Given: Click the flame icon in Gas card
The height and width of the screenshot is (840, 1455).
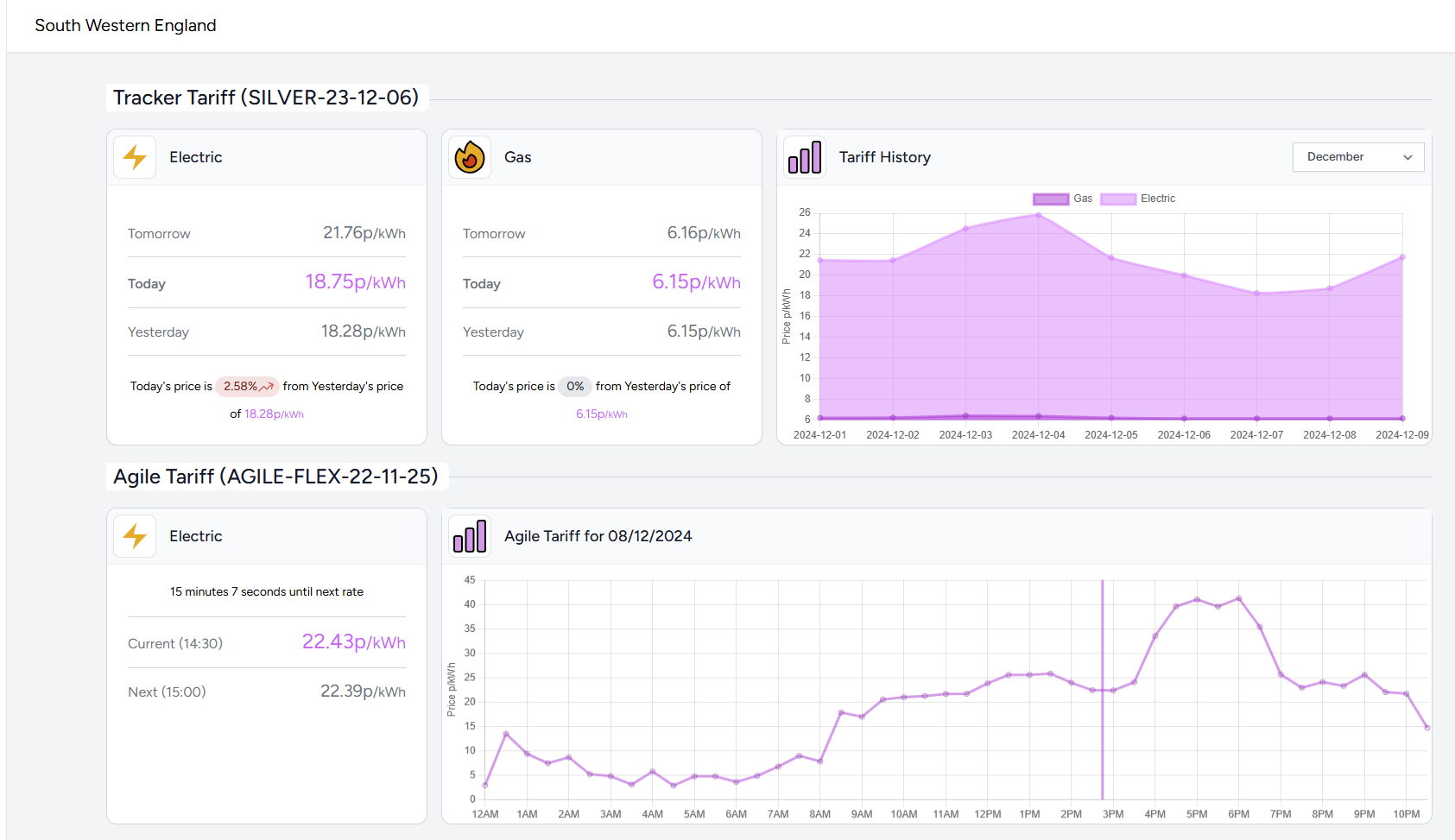Looking at the screenshot, I should pyautogui.click(x=470, y=157).
